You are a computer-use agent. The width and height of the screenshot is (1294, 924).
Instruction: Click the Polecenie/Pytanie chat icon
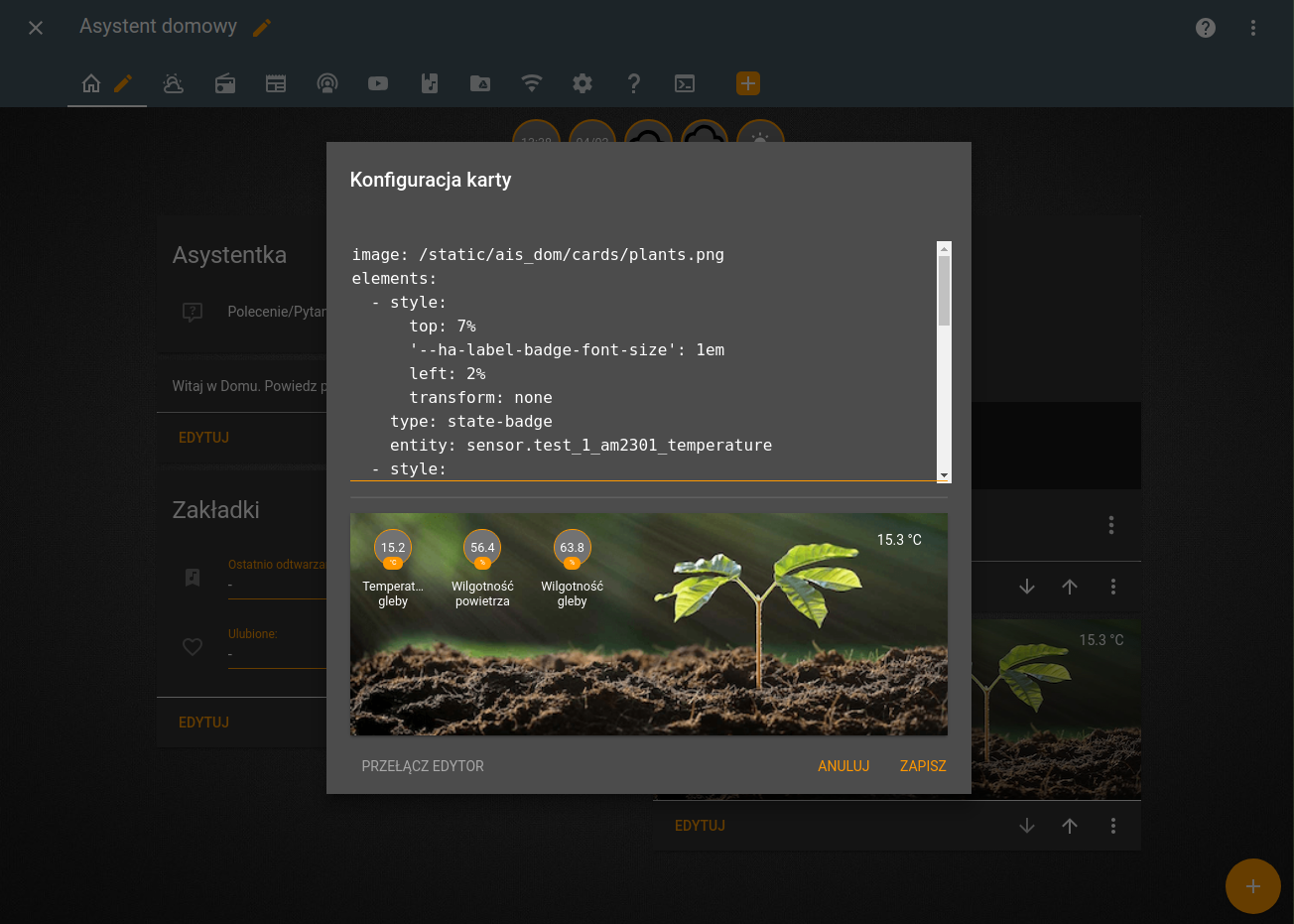point(193,312)
